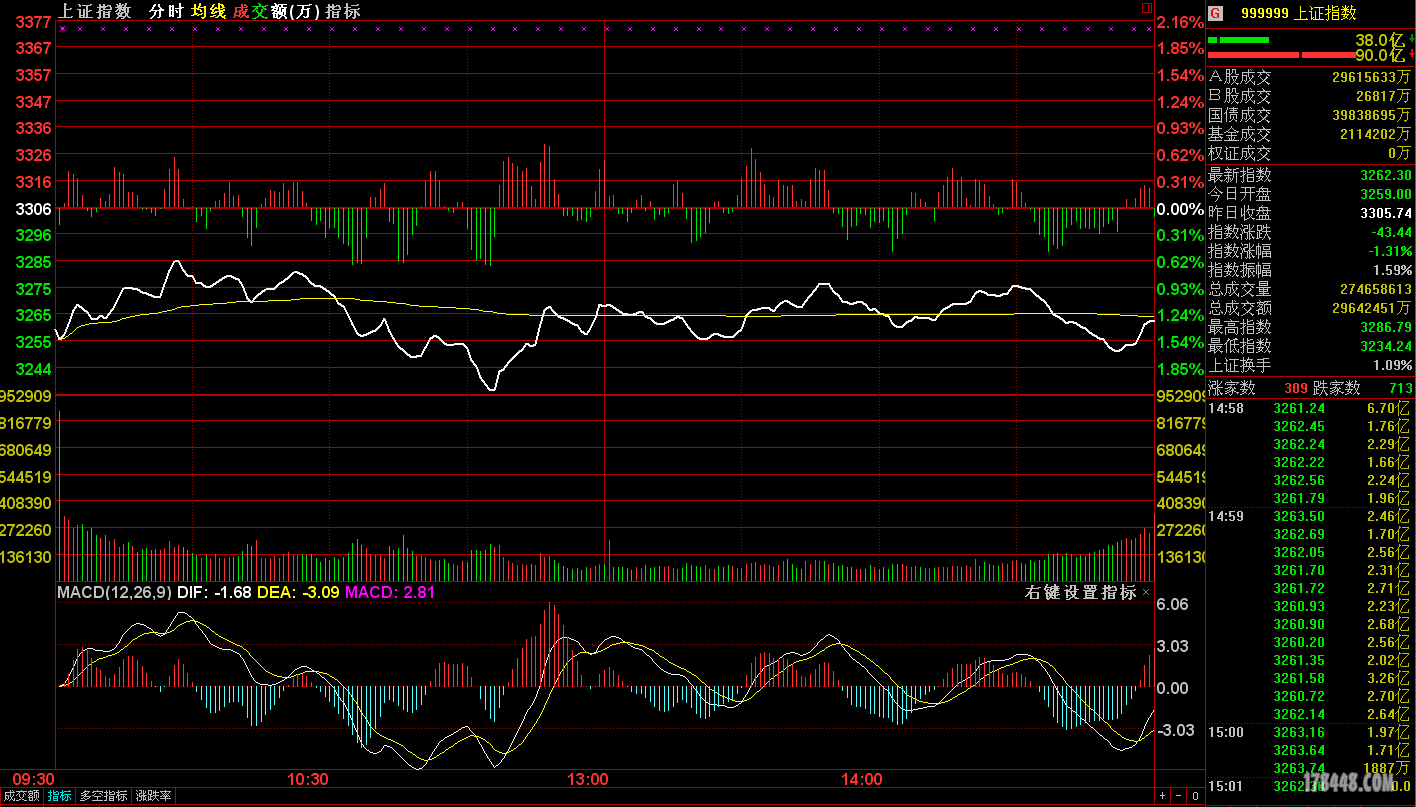The image size is (1416, 807).
Task: Click the B股成交 row
Action: tap(1310, 96)
